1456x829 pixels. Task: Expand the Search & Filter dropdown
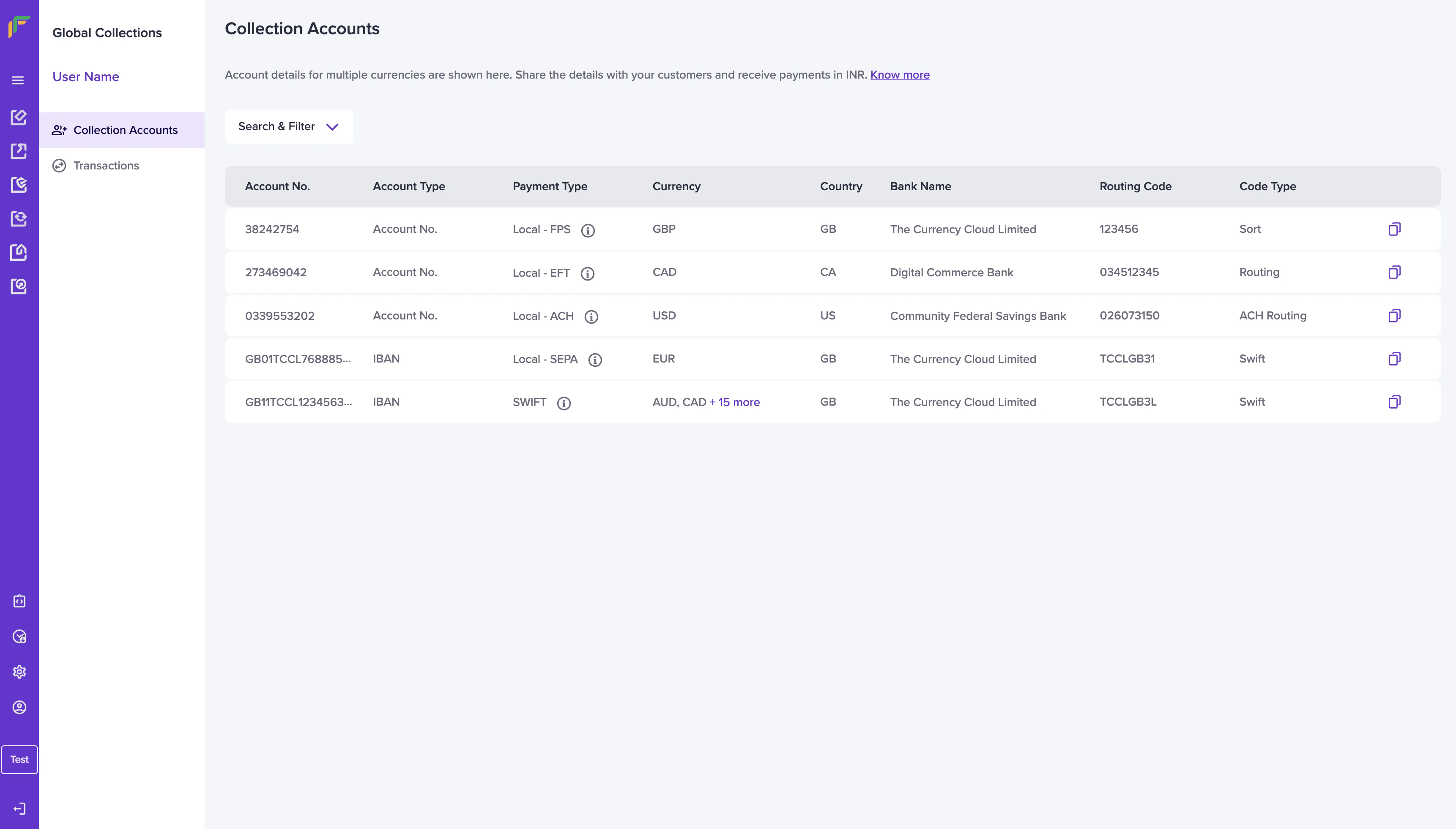tap(289, 126)
